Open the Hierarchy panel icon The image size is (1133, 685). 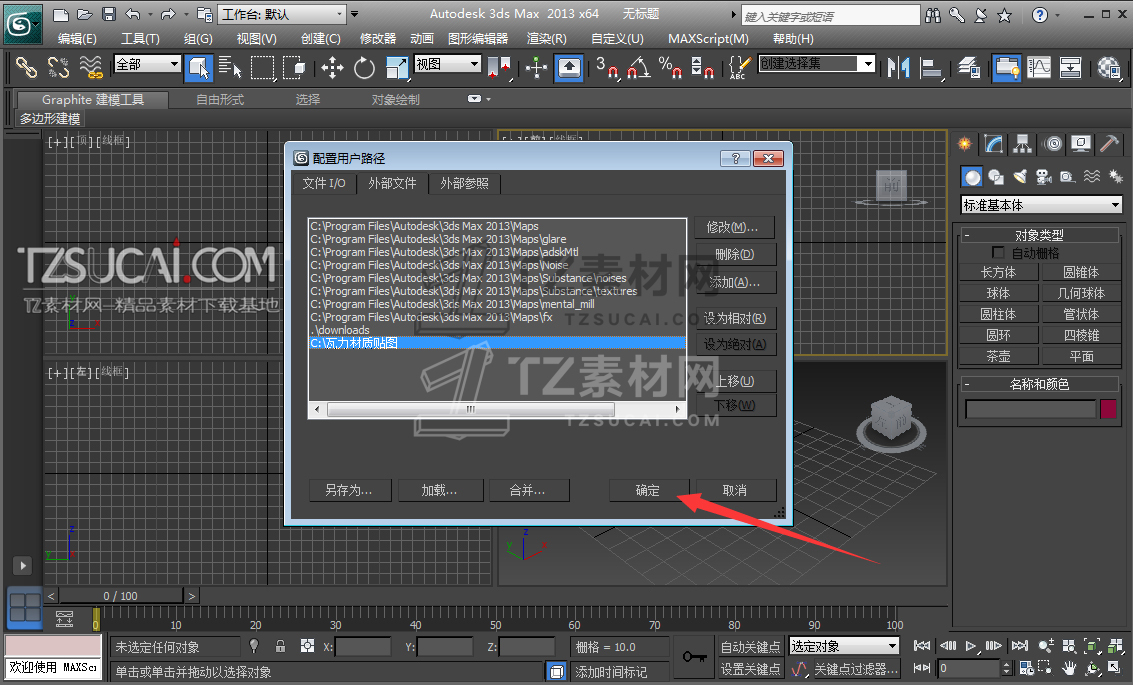pos(1022,144)
